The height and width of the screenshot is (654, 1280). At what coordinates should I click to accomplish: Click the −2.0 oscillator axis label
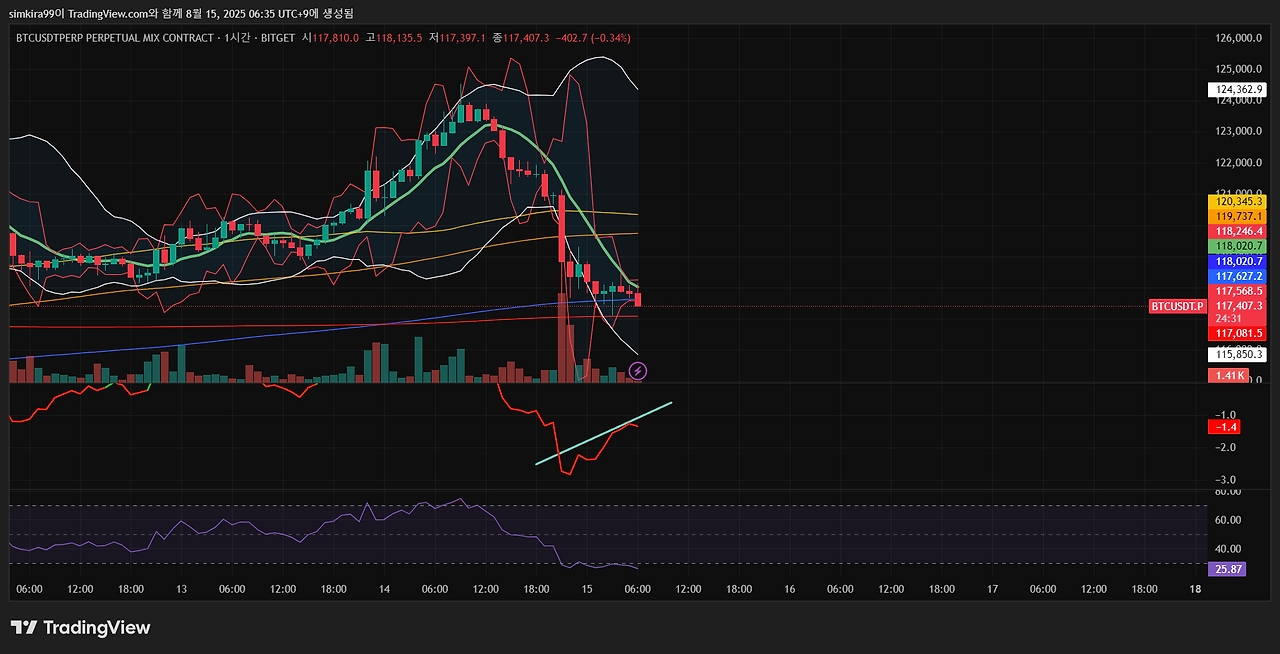pyautogui.click(x=1226, y=447)
